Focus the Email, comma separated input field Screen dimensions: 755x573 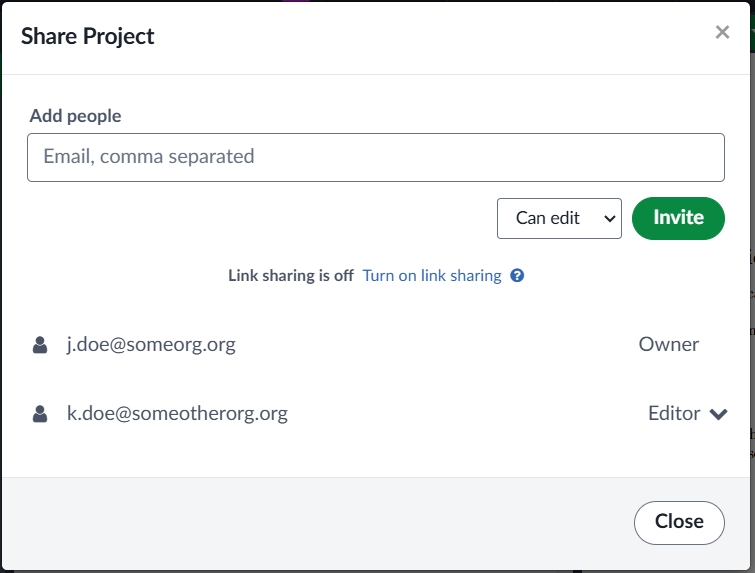click(375, 157)
